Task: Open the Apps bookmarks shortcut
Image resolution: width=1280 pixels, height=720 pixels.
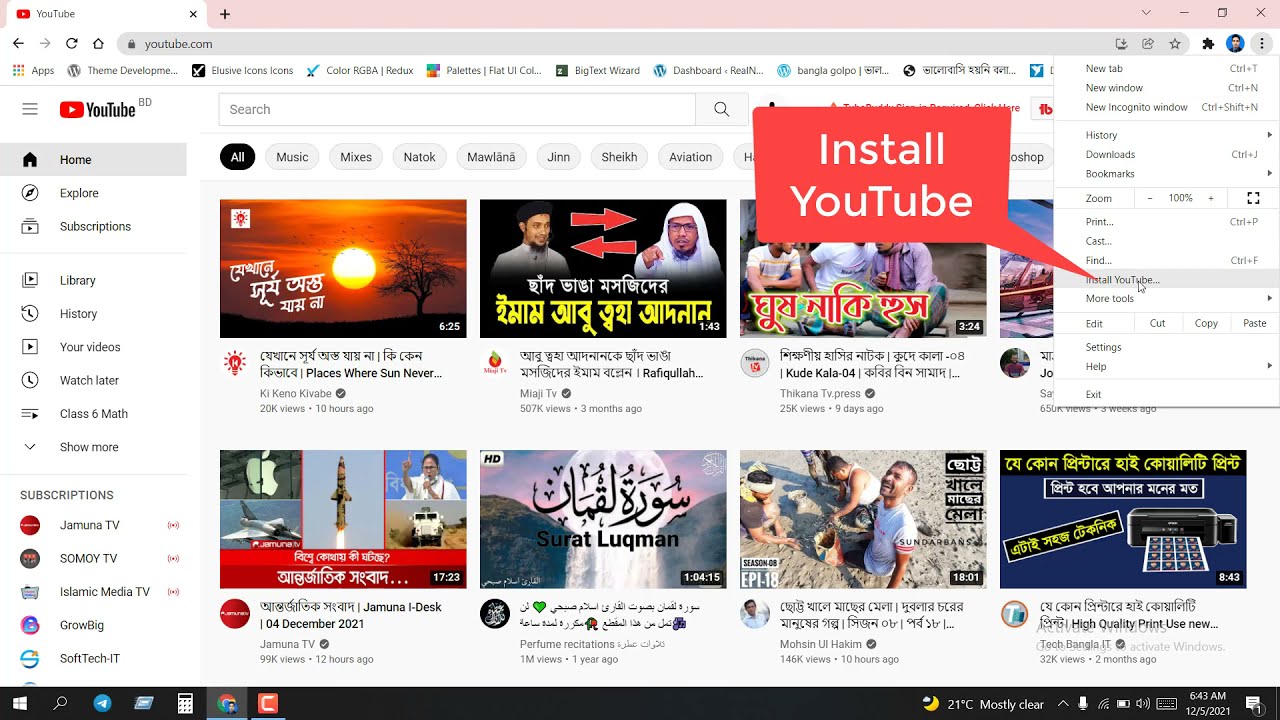Action: pos(33,71)
